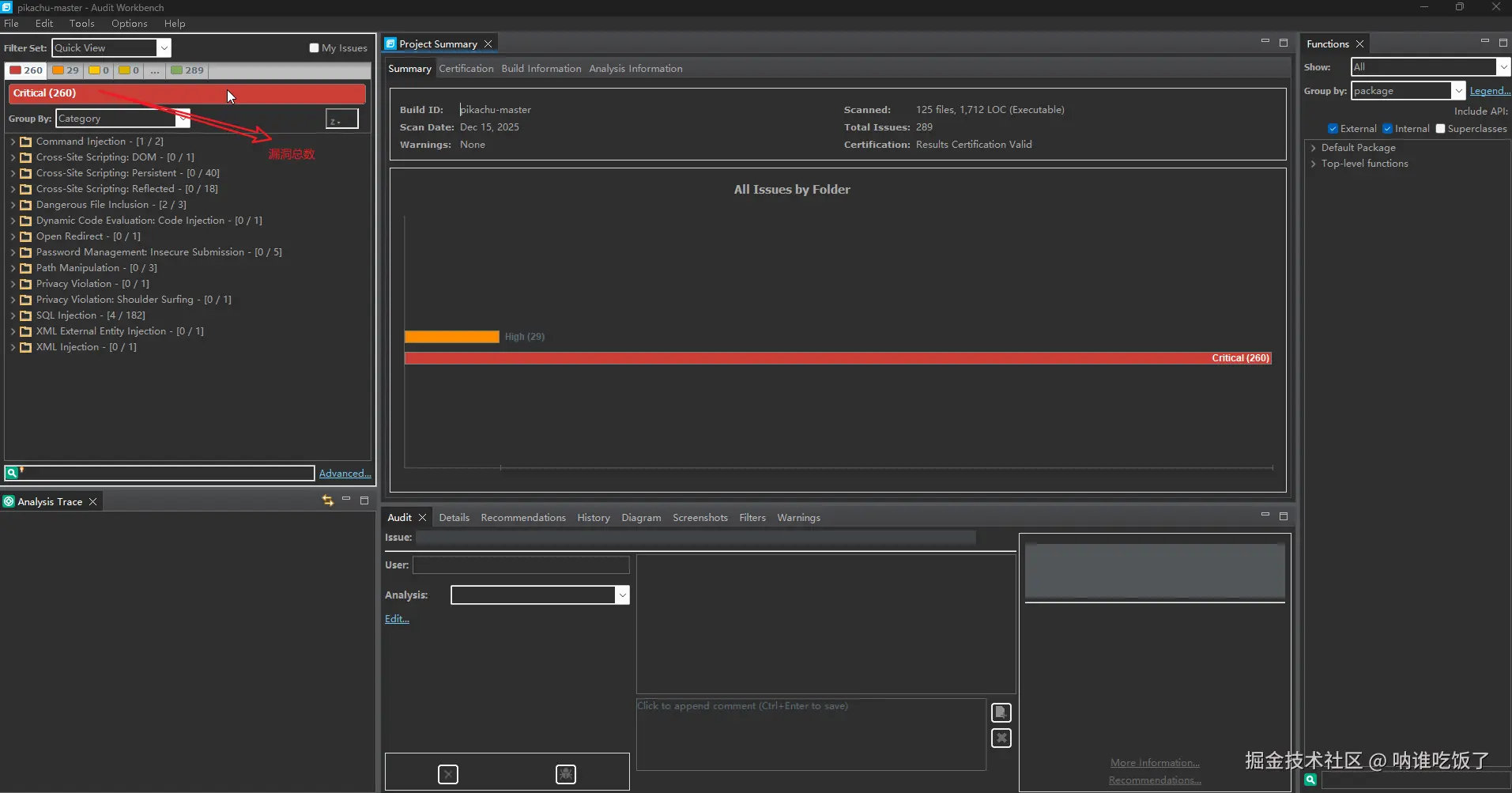Select the red Critical 260 severity tab

pyautogui.click(x=26, y=70)
